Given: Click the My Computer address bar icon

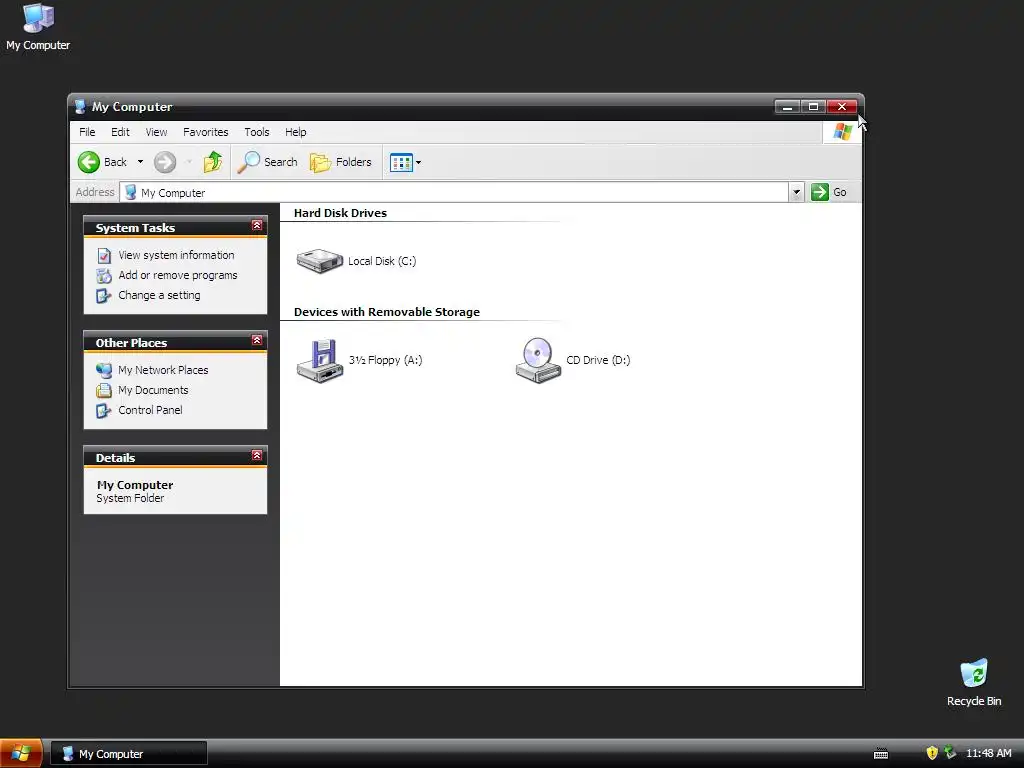Looking at the screenshot, I should click(x=131, y=193).
